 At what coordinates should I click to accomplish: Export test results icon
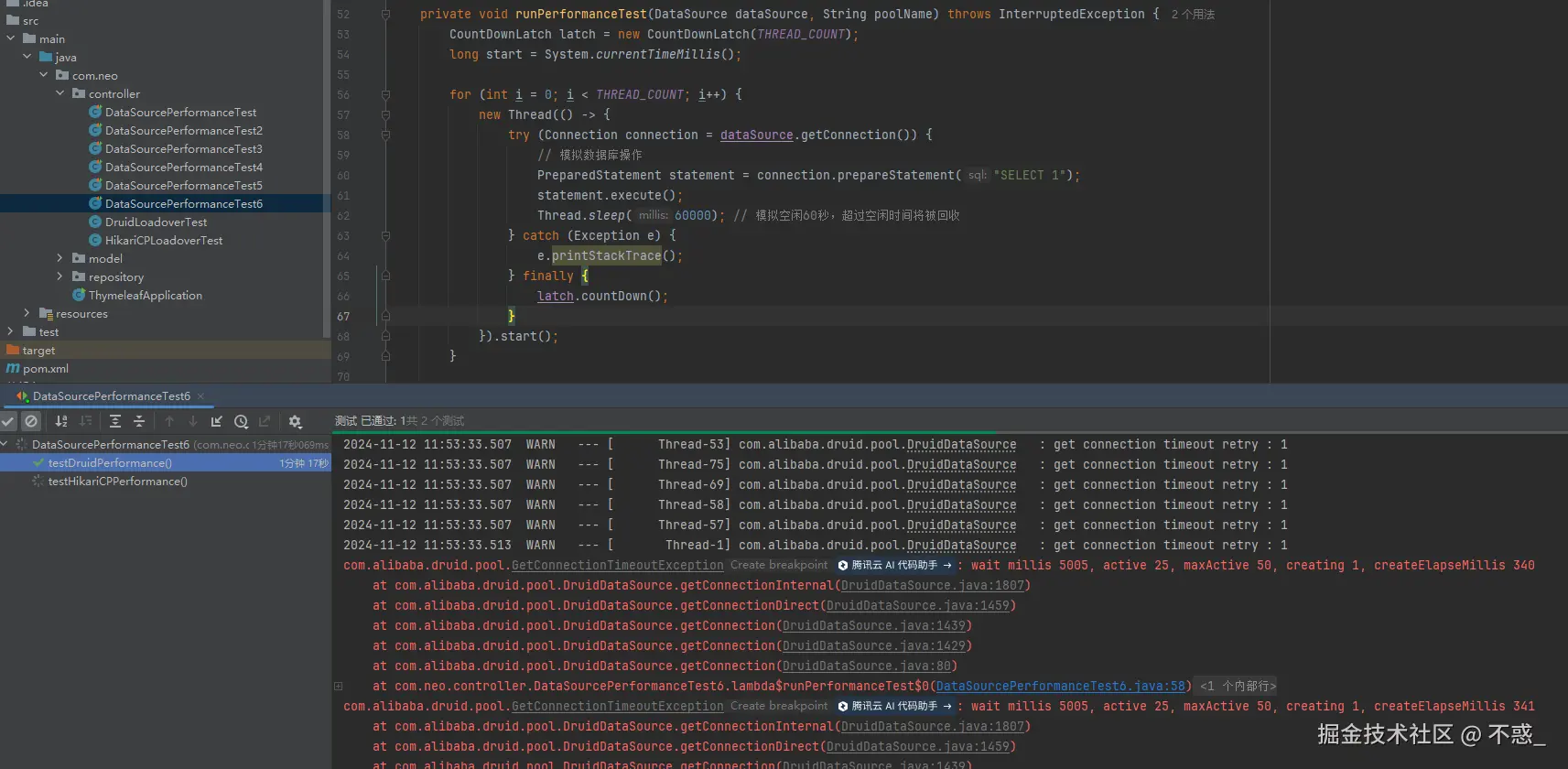click(265, 421)
